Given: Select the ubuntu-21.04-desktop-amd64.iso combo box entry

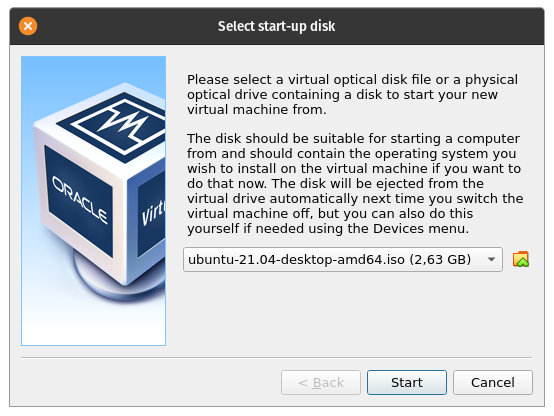Looking at the screenshot, I should 343,259.
